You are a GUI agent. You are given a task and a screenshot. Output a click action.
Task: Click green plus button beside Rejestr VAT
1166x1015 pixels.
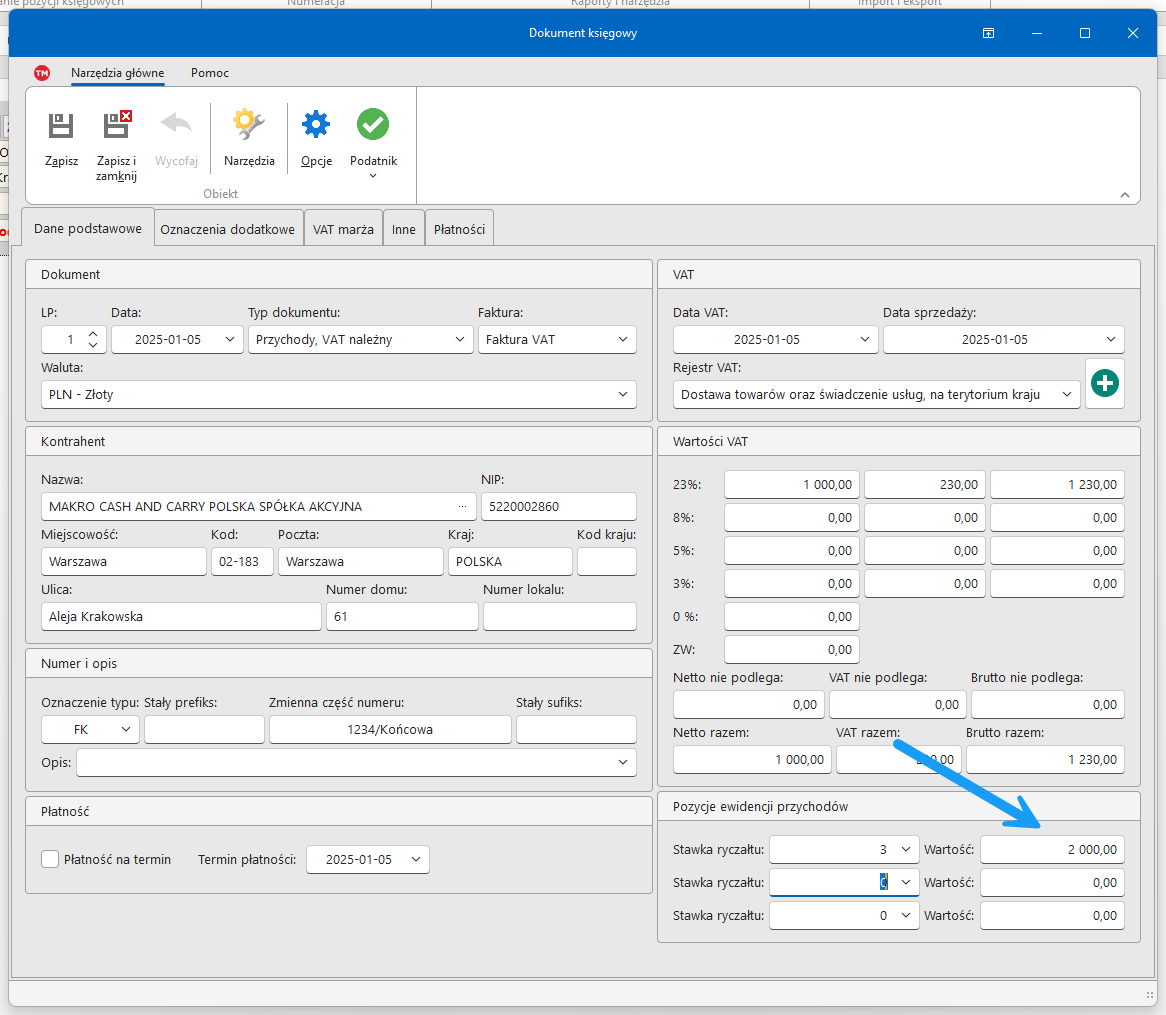1105,384
